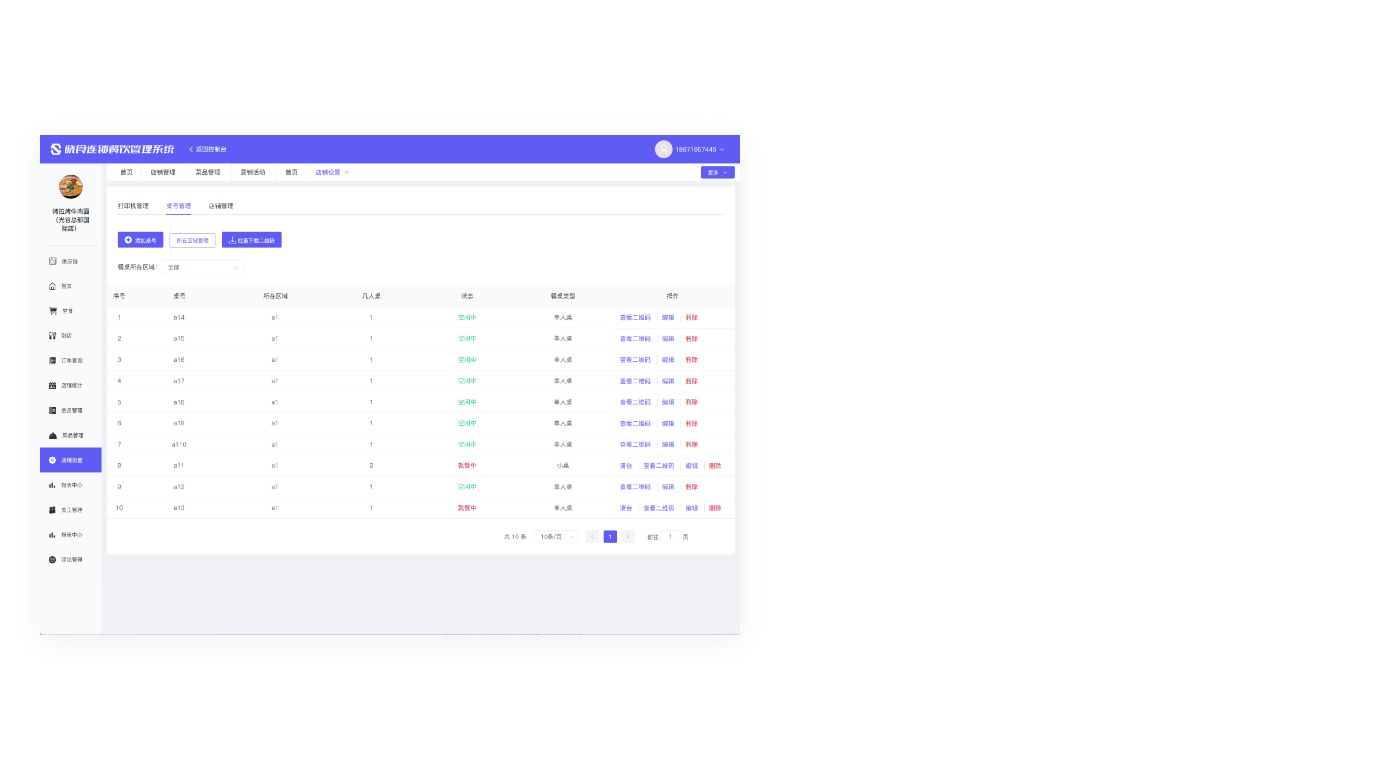Click the user avatar icon in header
Image resolution: width=1380 pixels, height=770 pixels.
663,149
